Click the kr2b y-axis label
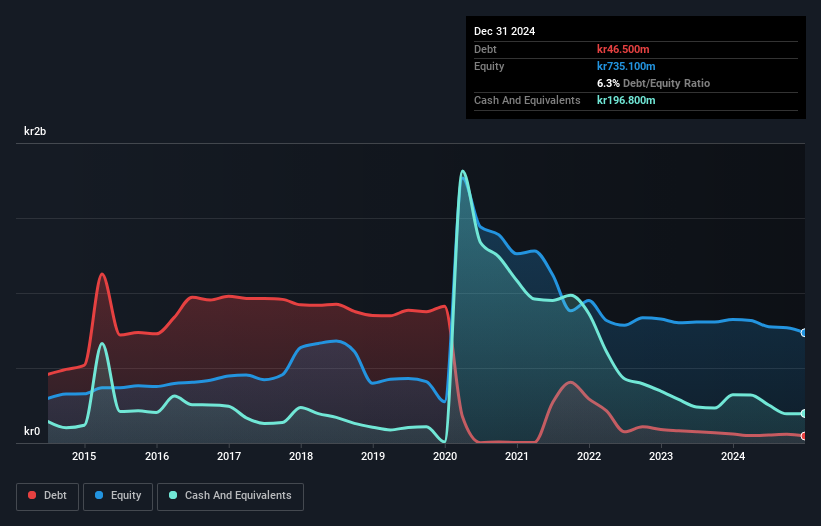Viewport: 821px width, 526px height. (x=35, y=131)
